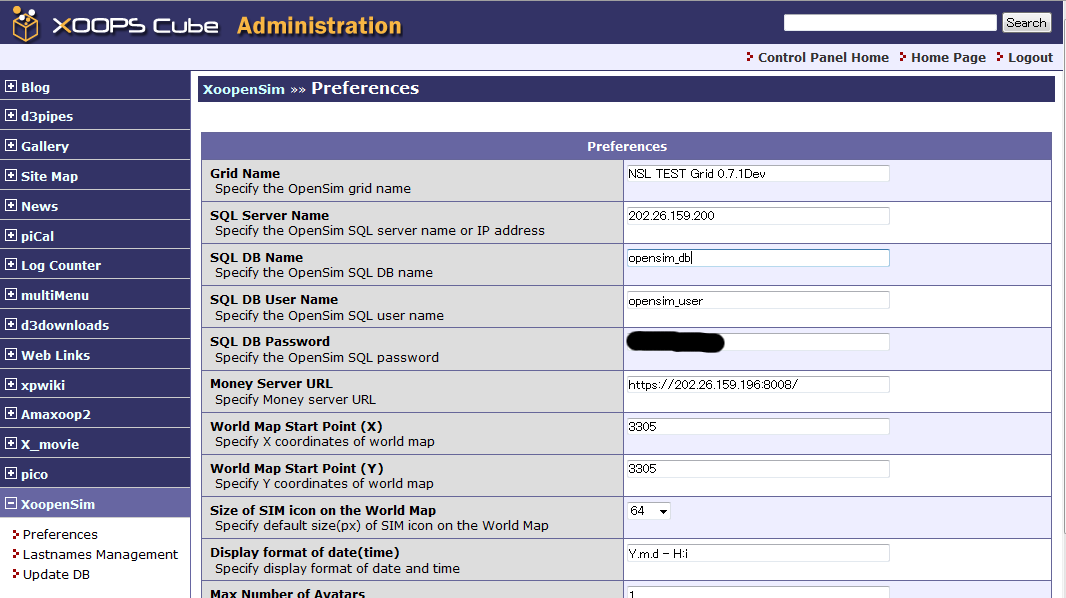Click the Gallery plus icon
The height and width of the screenshot is (598, 1066).
tap(11, 146)
